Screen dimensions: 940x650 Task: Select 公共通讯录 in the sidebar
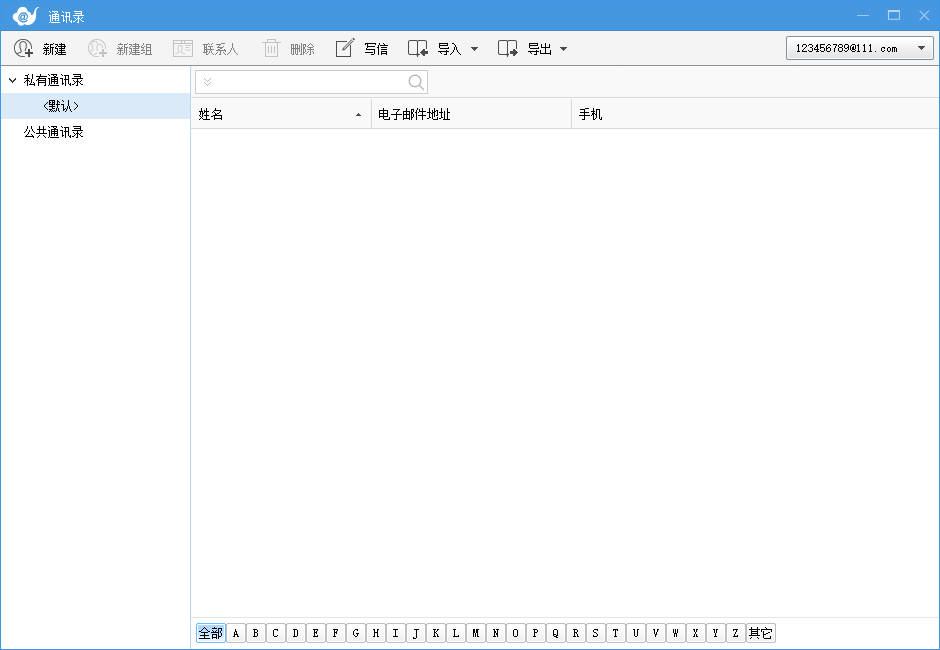pyautogui.click(x=53, y=132)
